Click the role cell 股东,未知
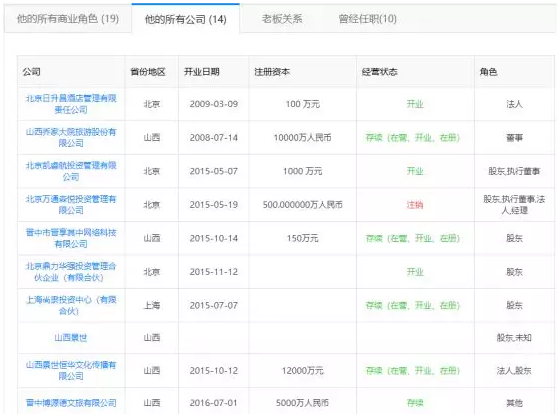 pyautogui.click(x=514, y=338)
